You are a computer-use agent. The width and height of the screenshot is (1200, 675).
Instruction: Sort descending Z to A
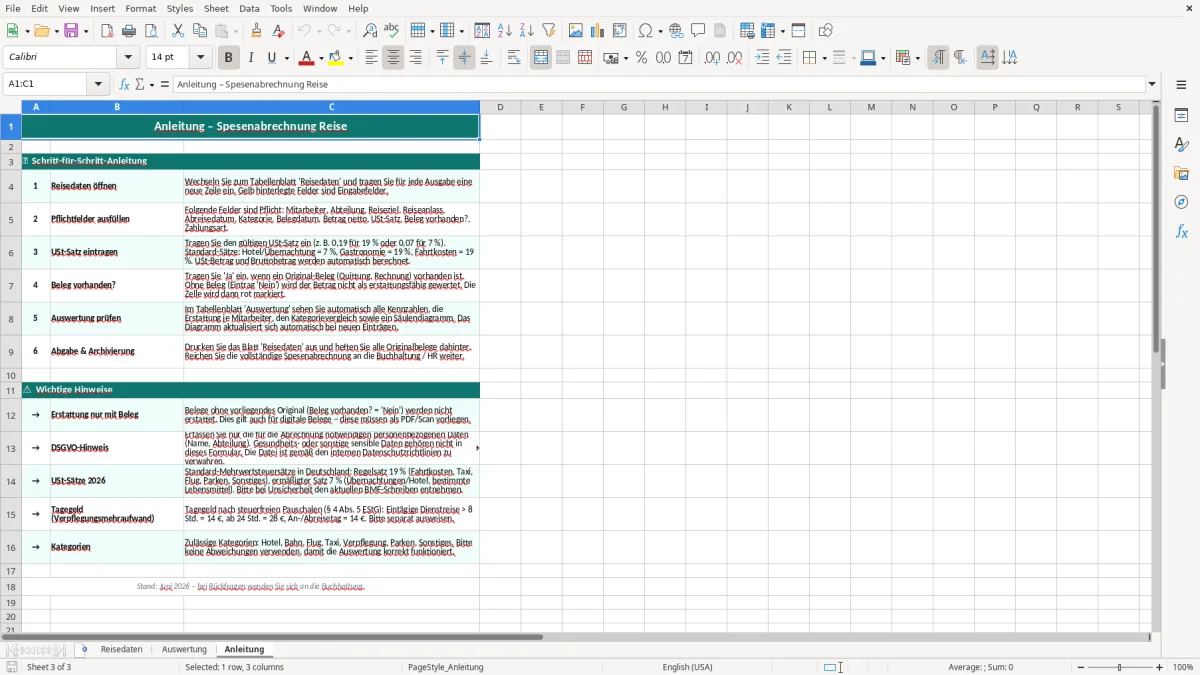526,31
